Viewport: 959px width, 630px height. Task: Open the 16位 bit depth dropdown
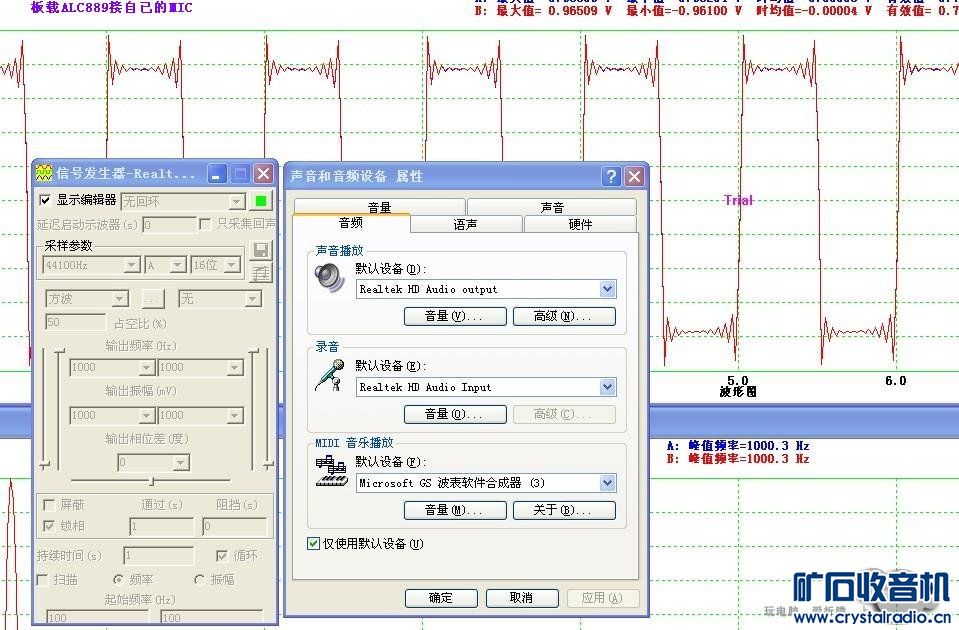pos(232,265)
